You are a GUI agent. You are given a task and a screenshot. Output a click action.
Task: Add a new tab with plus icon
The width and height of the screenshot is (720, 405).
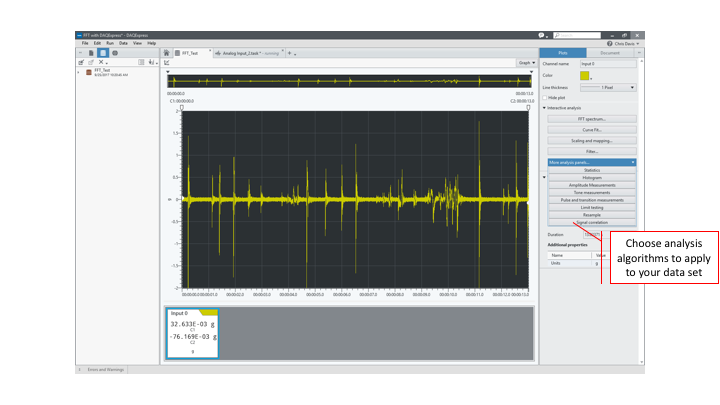coord(291,52)
